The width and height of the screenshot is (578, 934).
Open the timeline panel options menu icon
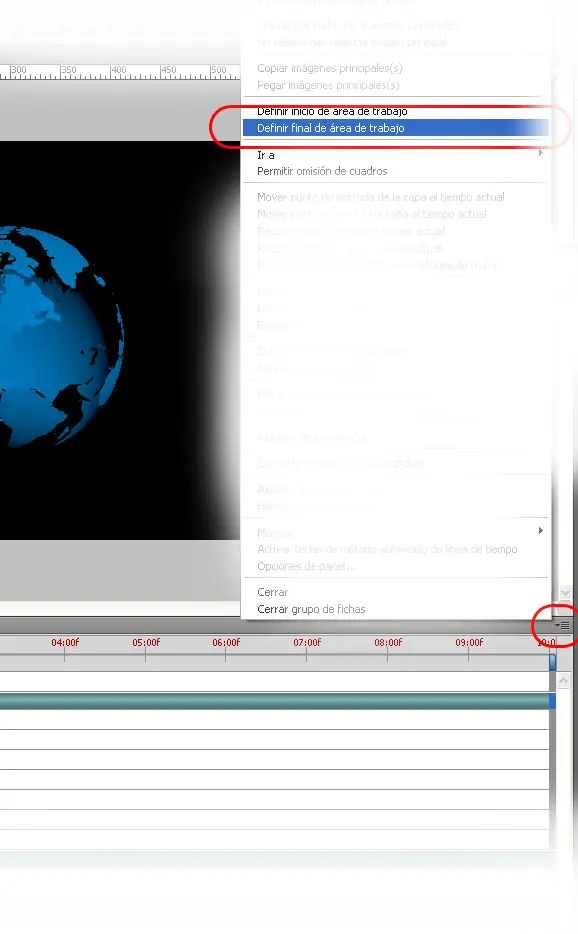click(x=563, y=625)
